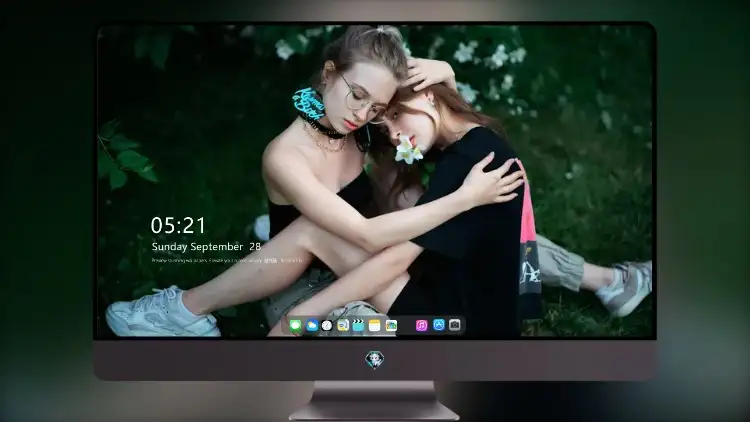The height and width of the screenshot is (422, 750).
Task: Open the Clock app in dock
Action: [327, 326]
